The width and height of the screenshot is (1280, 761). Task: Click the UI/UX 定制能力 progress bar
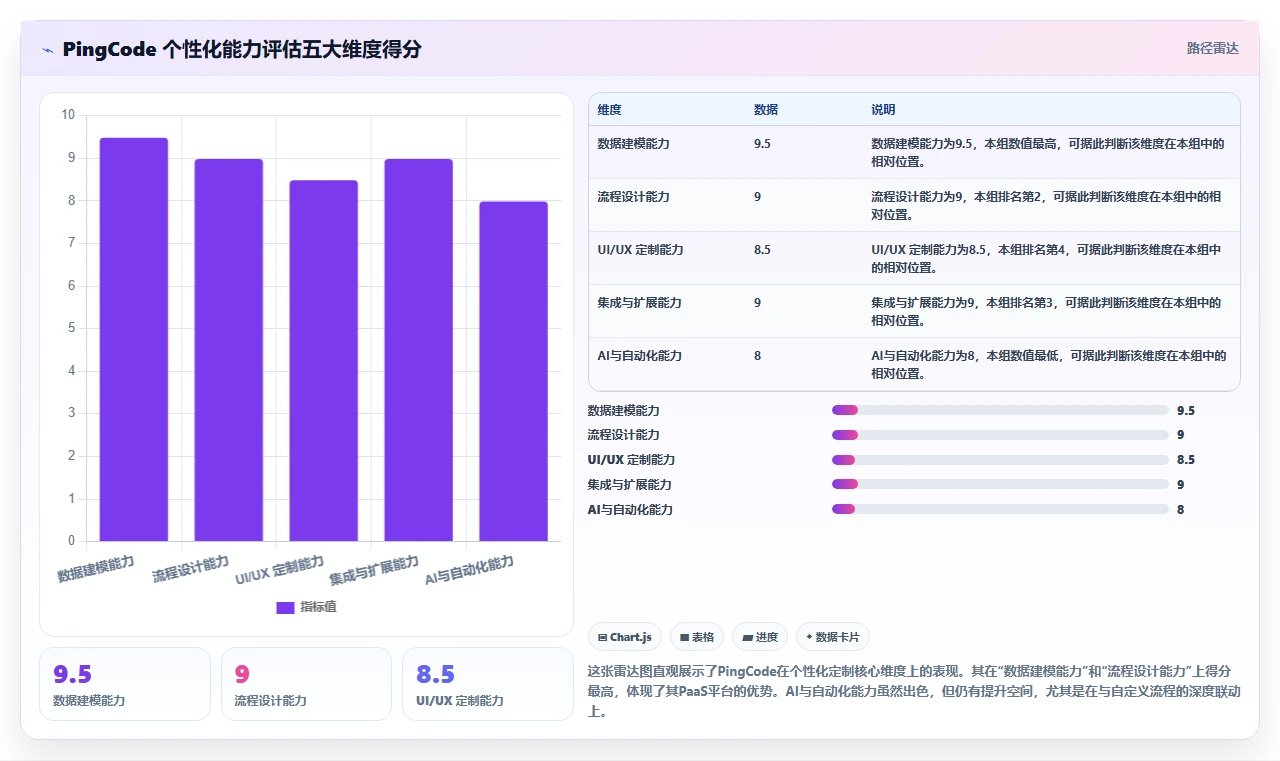(1000, 460)
